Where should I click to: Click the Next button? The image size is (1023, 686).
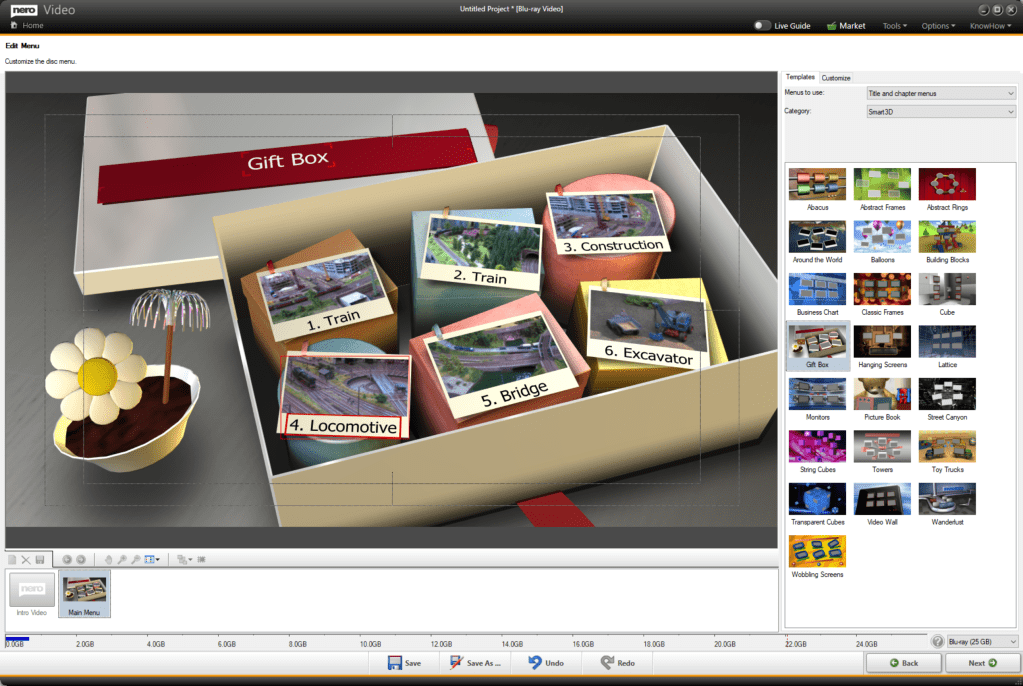tap(982, 663)
